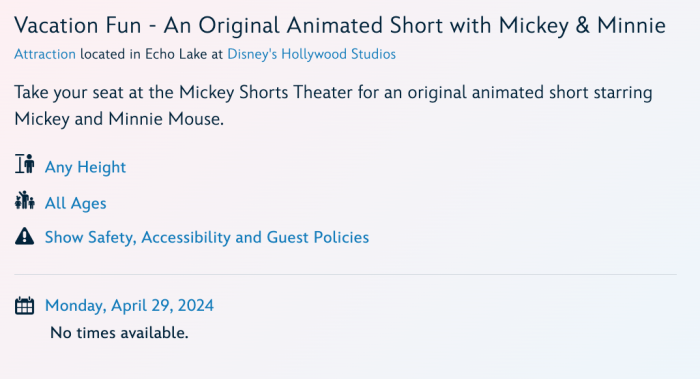
Task: Click 'Mickey and Minnie Mouse.' description line
Action: [x=119, y=119]
